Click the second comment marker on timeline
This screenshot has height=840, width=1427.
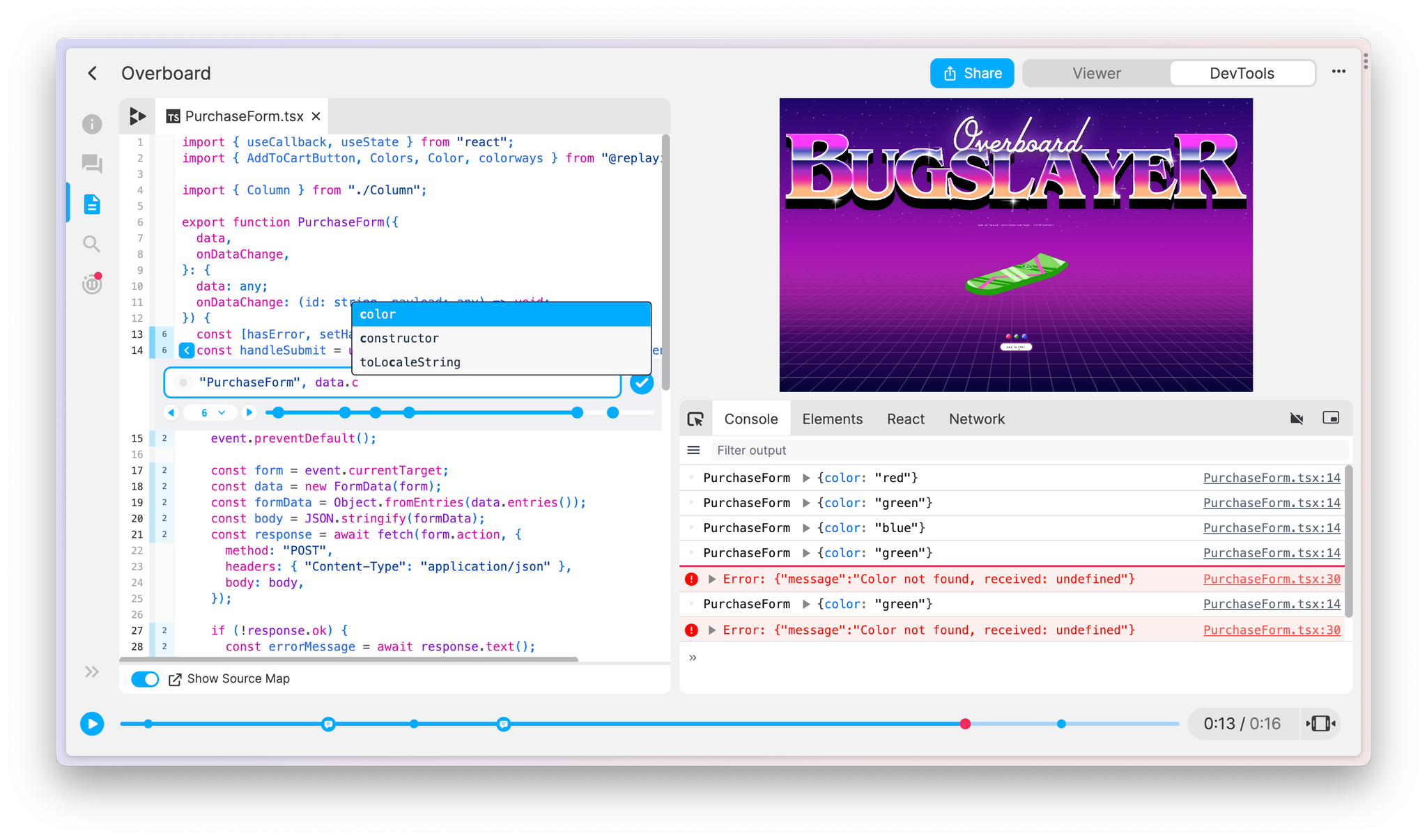[x=504, y=724]
